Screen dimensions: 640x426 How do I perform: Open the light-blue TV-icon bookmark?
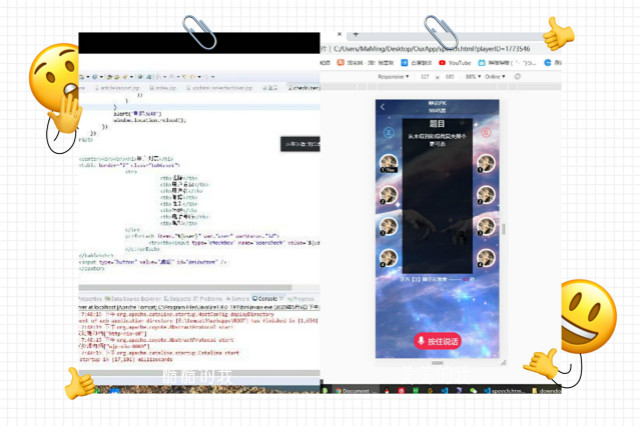(507, 63)
